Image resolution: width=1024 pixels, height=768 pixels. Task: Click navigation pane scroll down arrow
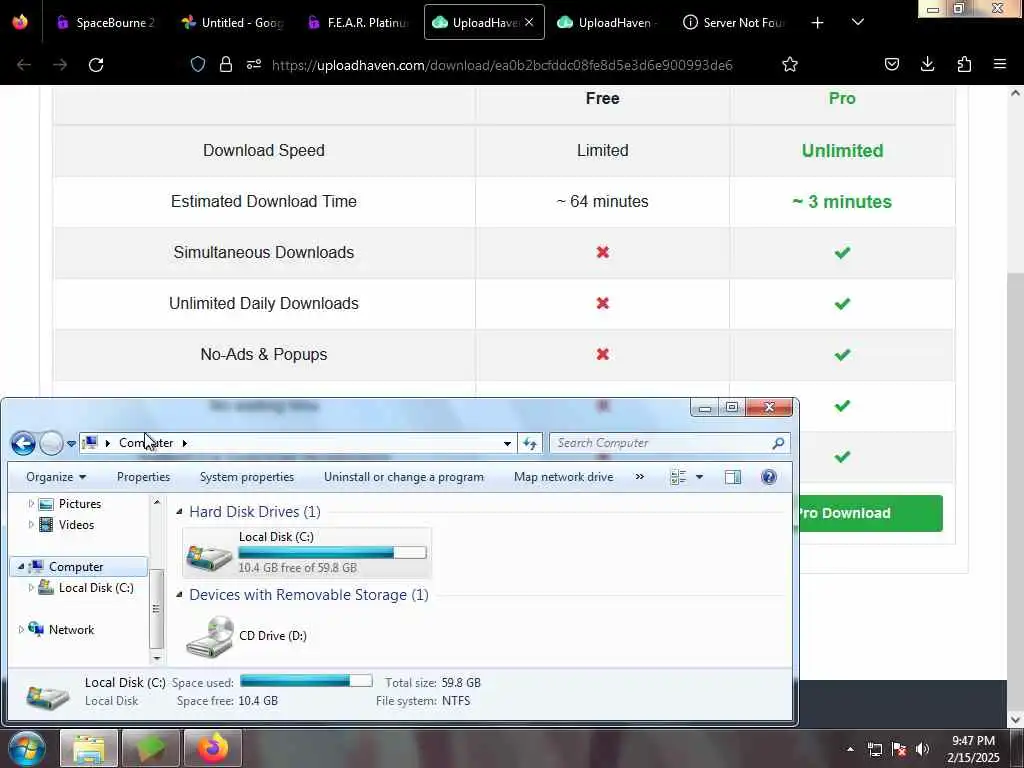click(157, 658)
